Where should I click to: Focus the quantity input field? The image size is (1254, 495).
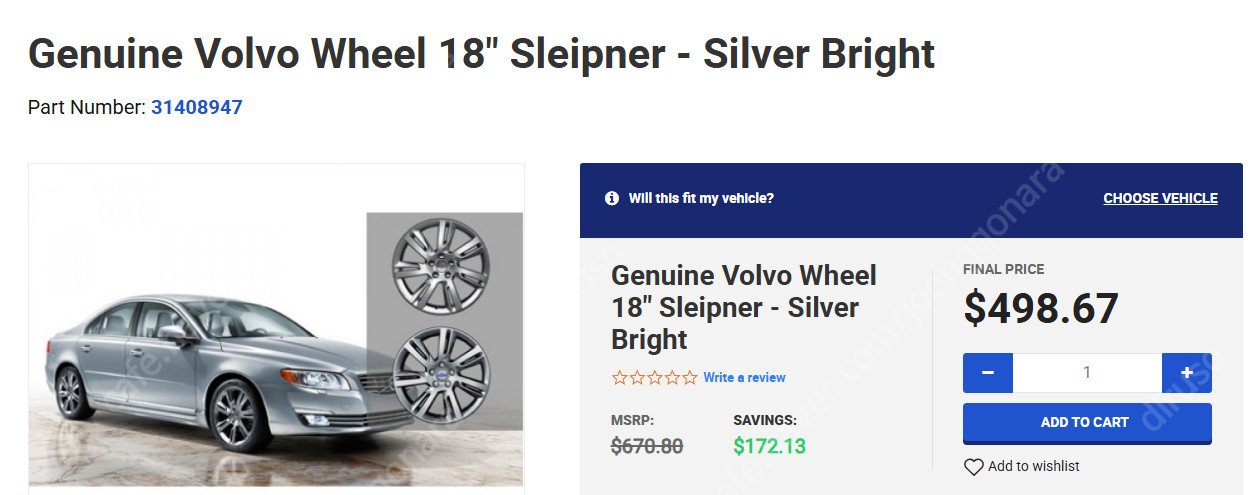click(x=1087, y=373)
